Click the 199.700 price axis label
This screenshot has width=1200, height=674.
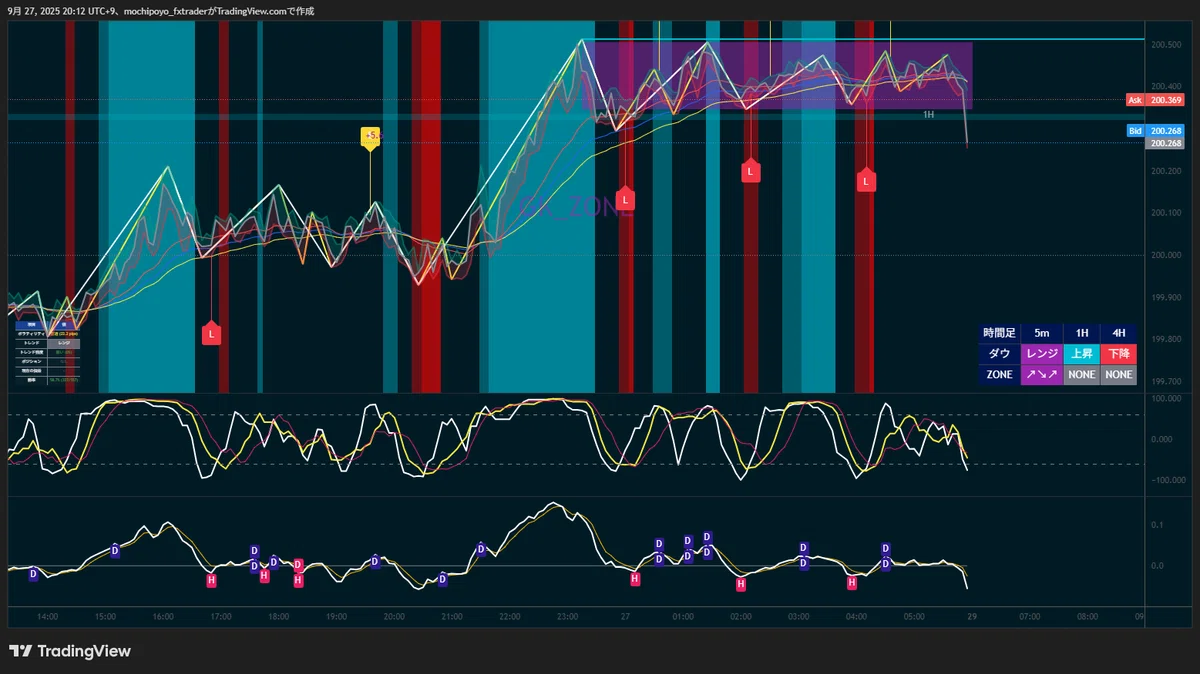pos(1165,382)
